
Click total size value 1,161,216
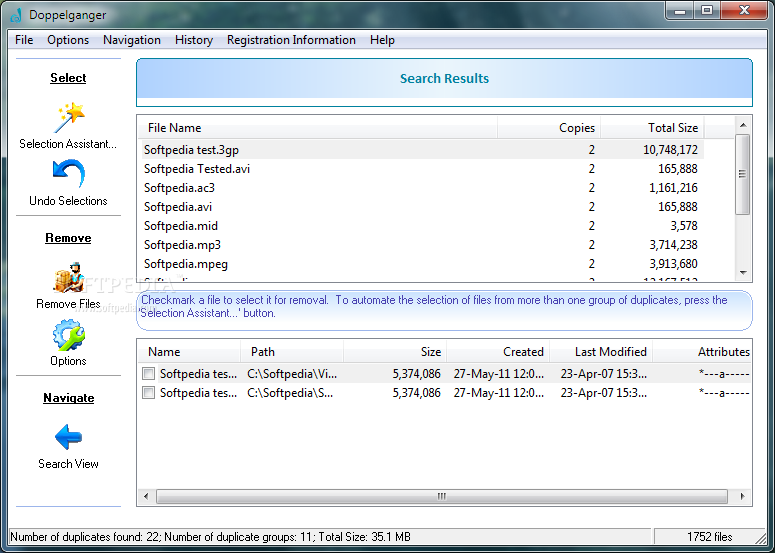point(673,188)
